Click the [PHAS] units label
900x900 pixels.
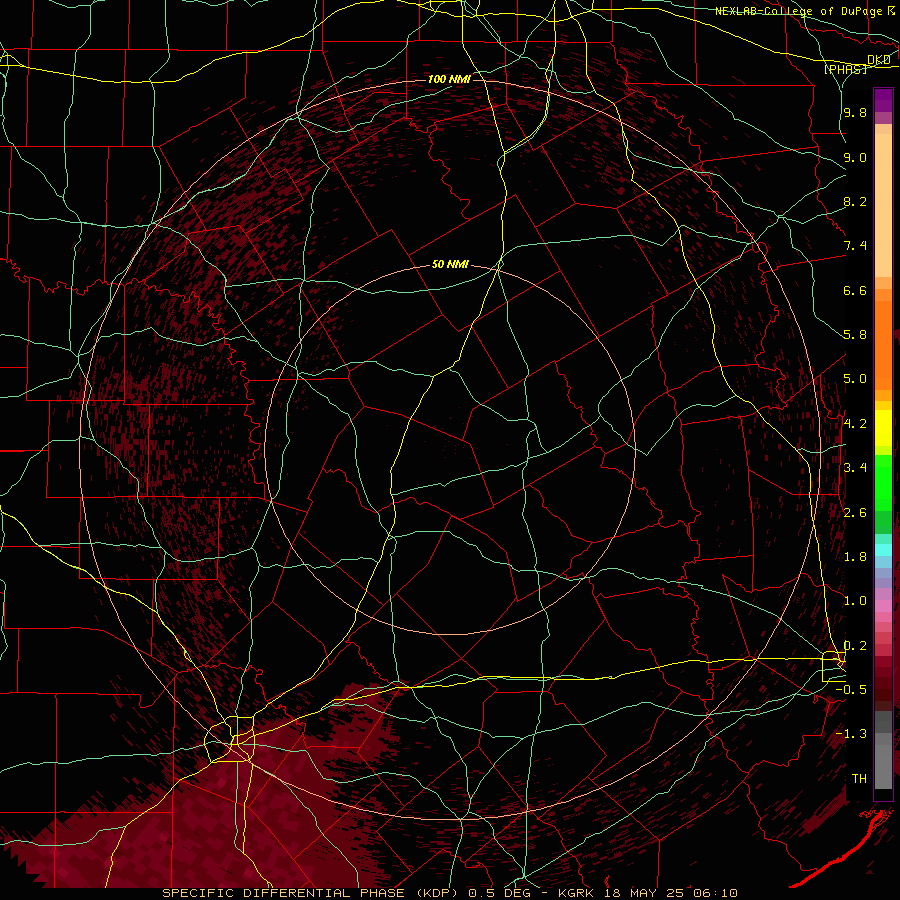pos(845,69)
